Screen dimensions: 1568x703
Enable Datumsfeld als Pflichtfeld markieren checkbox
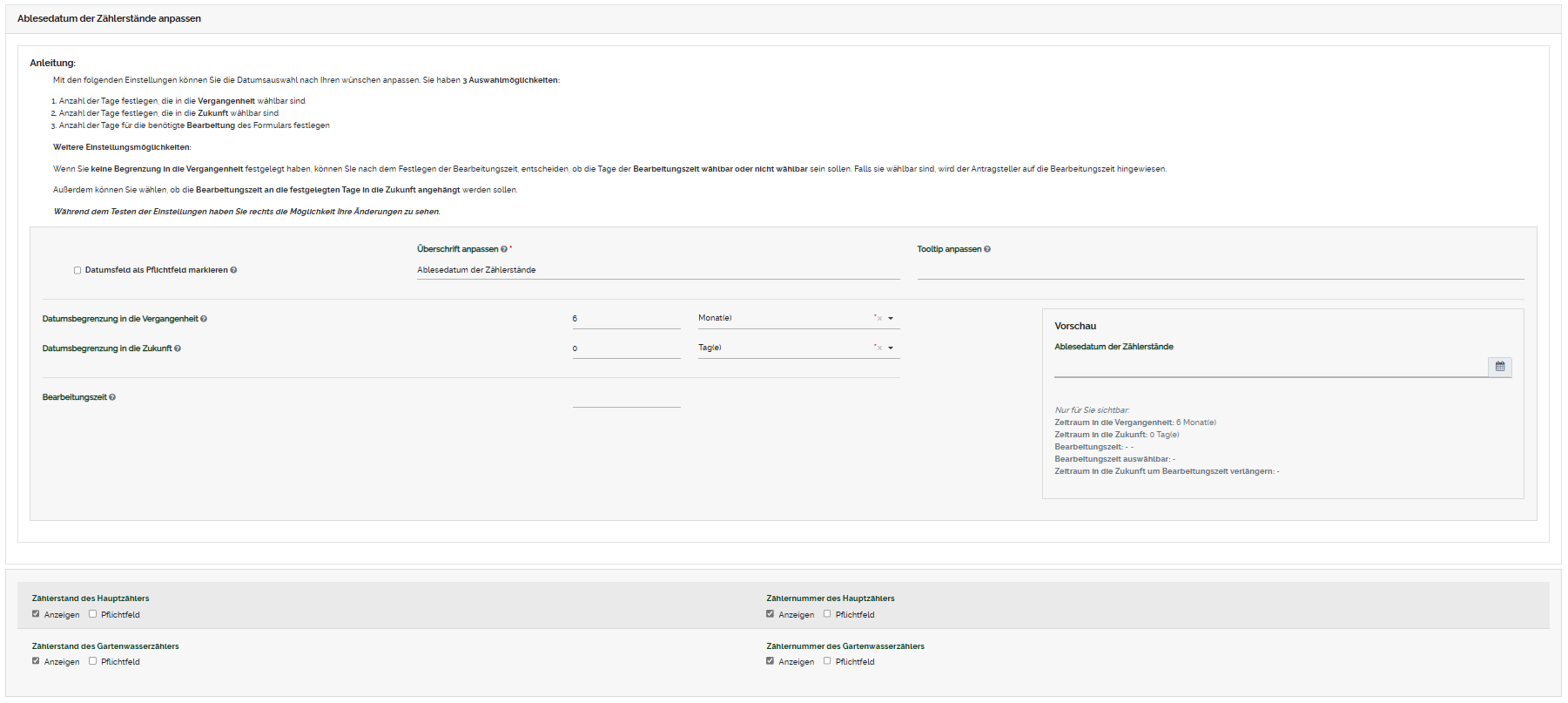[x=77, y=270]
